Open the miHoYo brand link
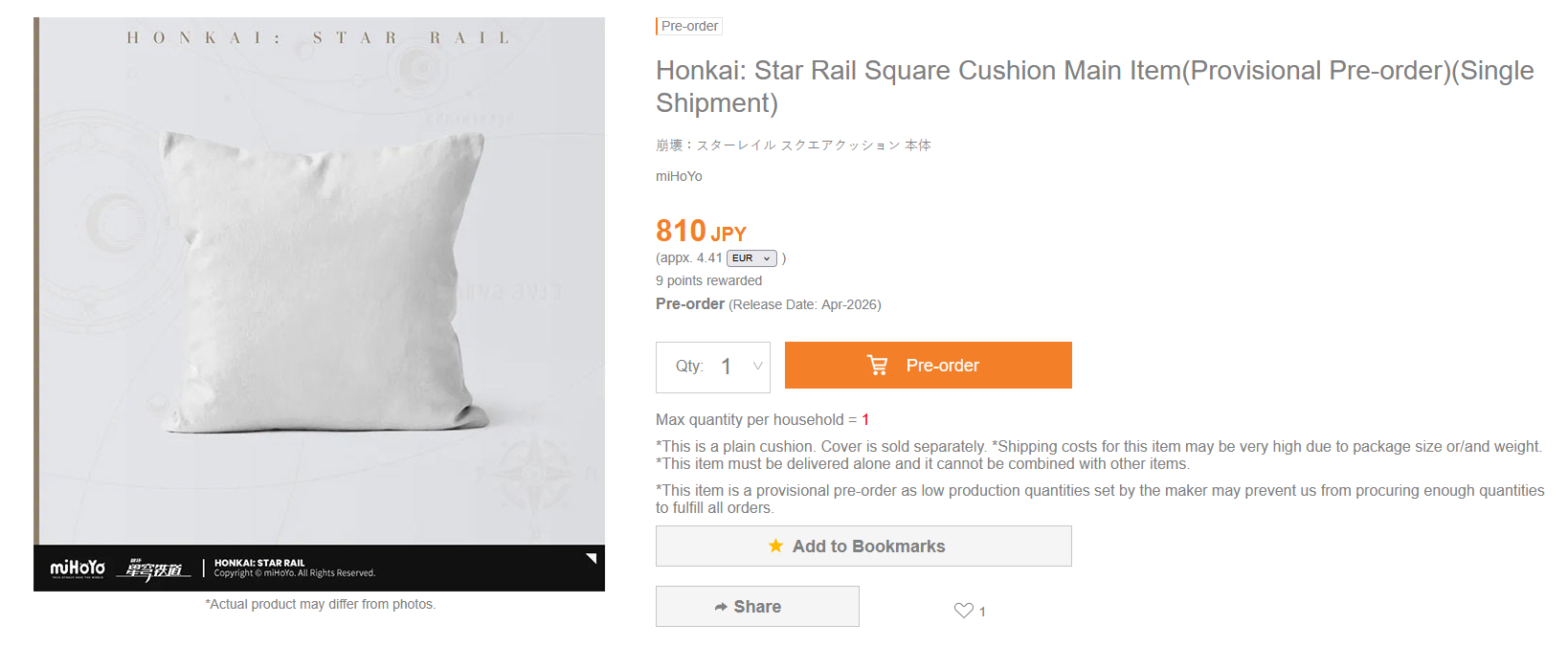Image resolution: width=1568 pixels, height=647 pixels. coord(679,176)
